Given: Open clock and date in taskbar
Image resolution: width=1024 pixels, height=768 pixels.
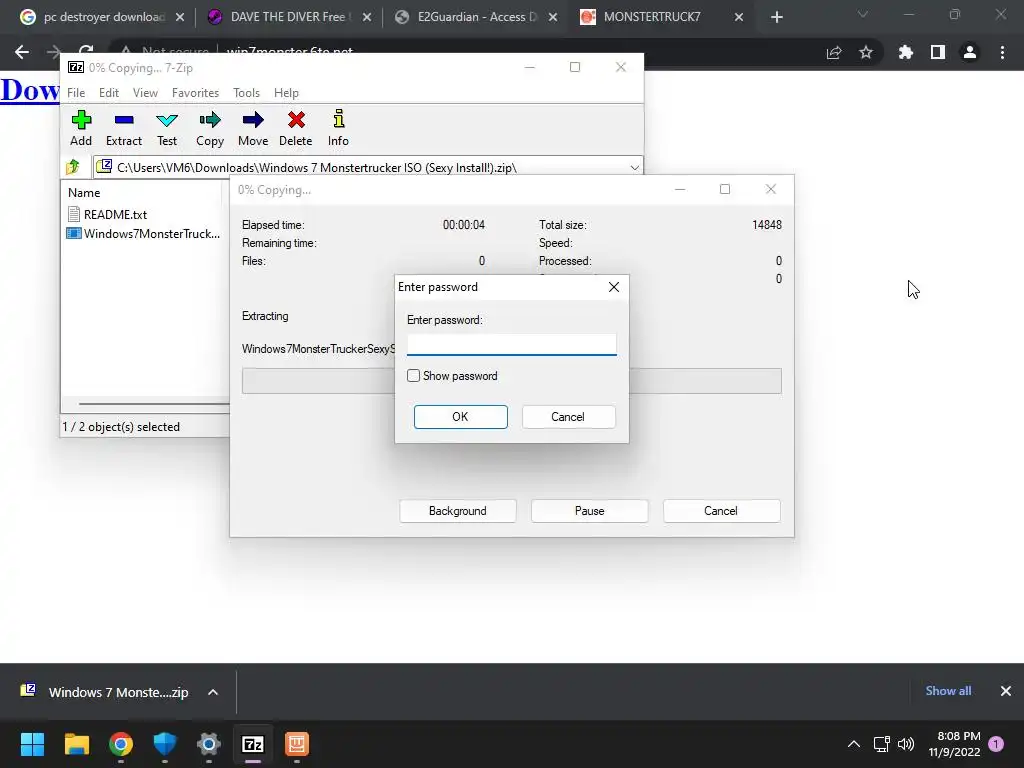Looking at the screenshot, I should (x=954, y=744).
